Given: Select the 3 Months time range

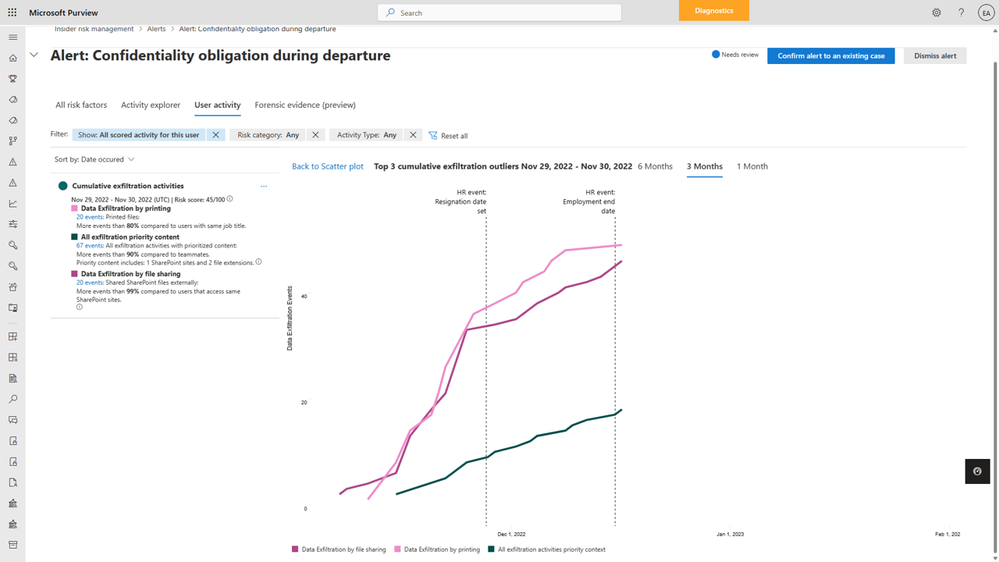Looking at the screenshot, I should tap(705, 166).
